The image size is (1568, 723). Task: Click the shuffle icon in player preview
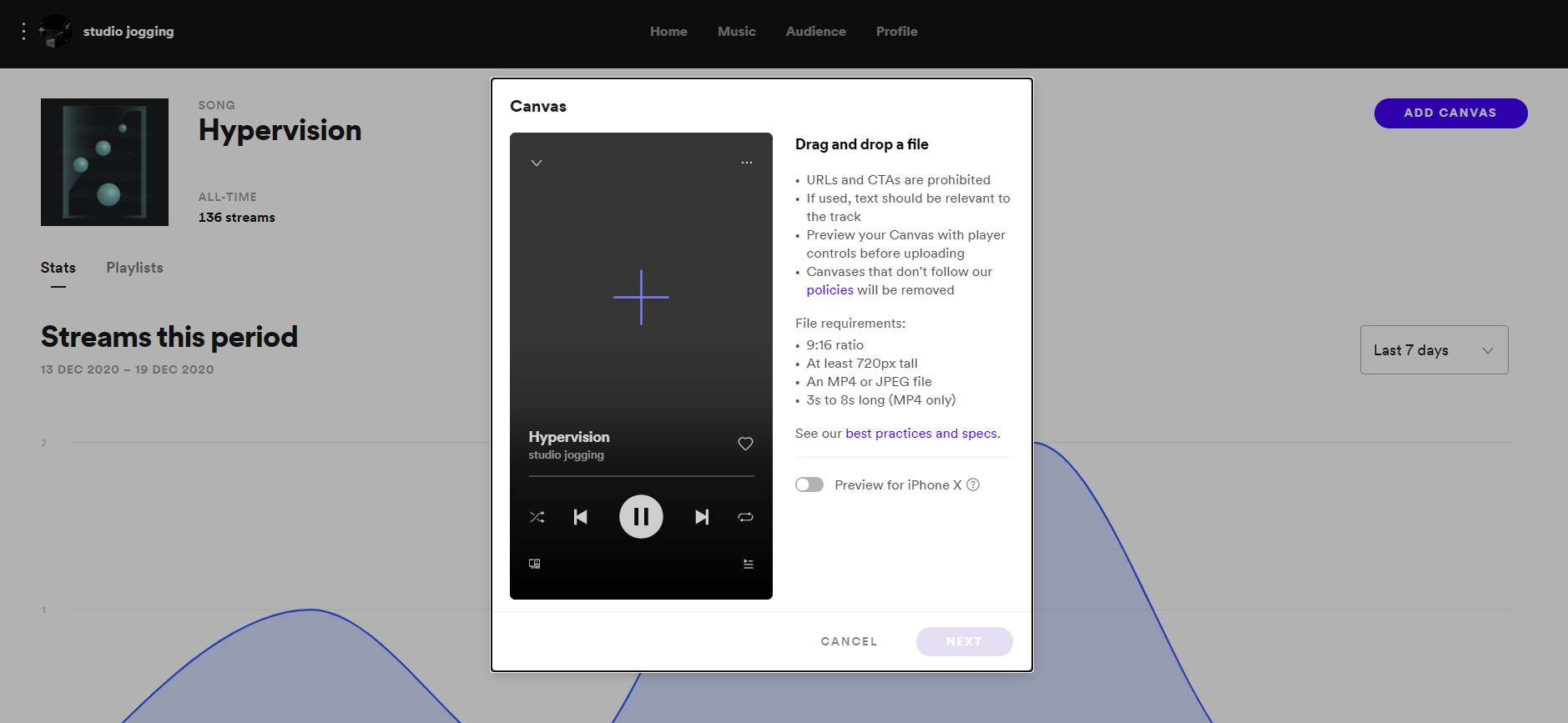(537, 517)
